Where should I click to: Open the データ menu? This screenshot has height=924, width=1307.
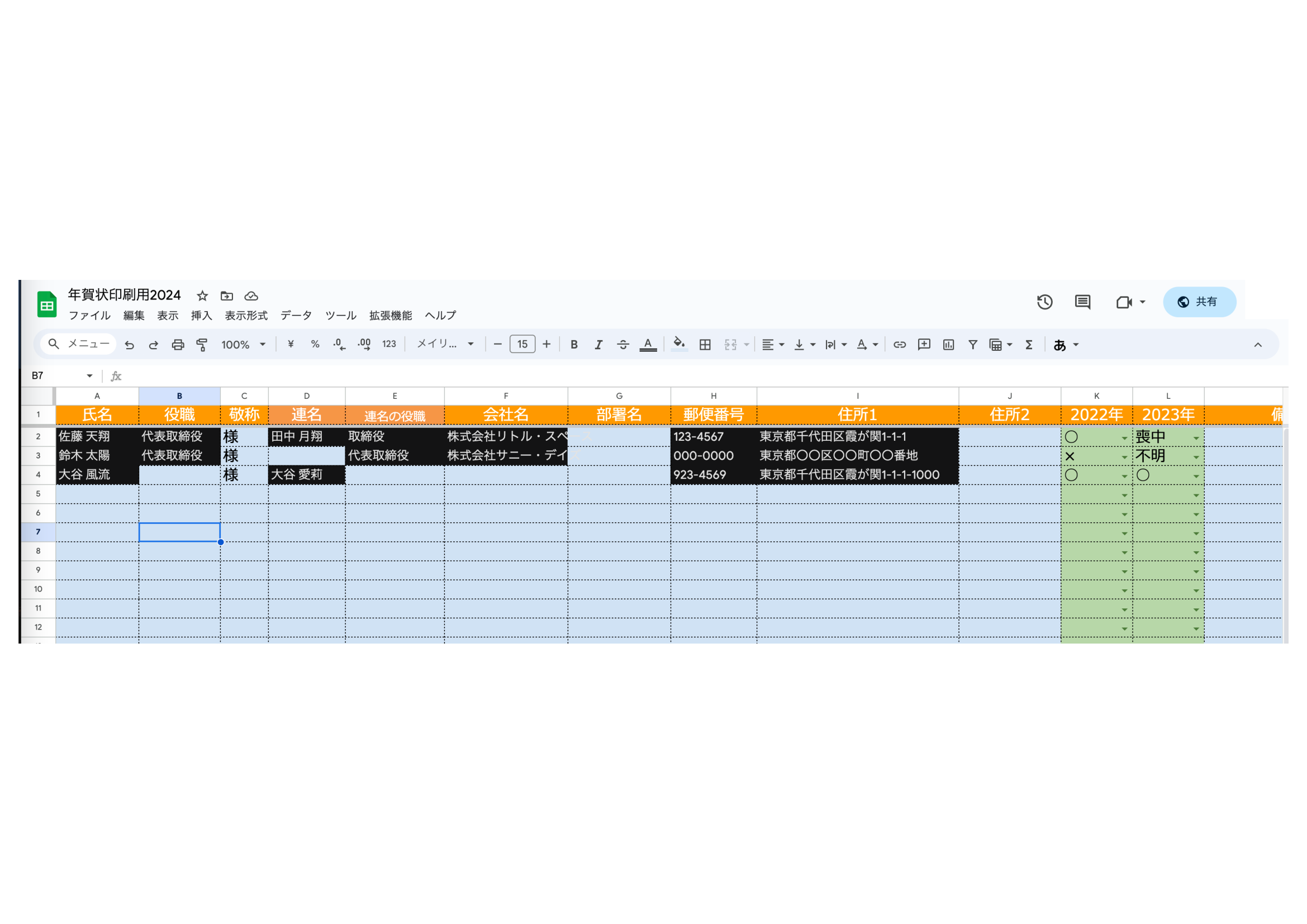click(296, 316)
